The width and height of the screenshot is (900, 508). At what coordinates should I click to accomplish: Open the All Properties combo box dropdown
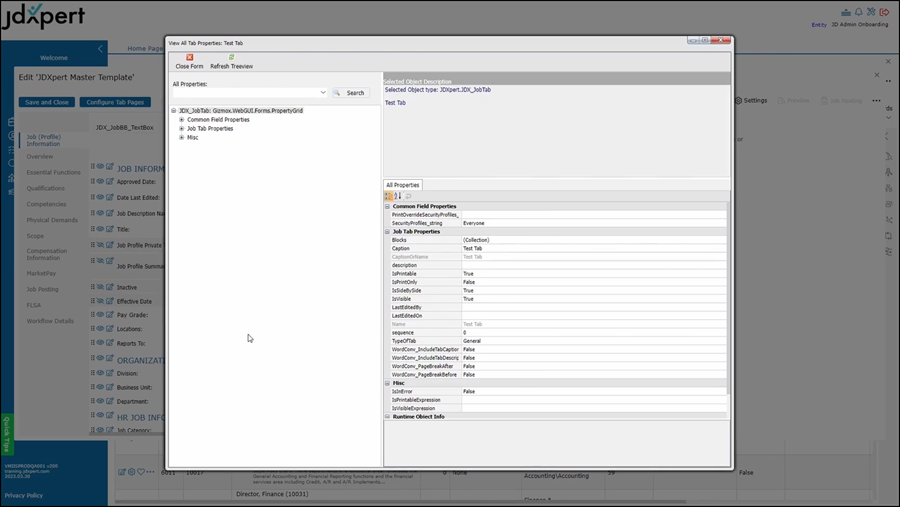click(x=323, y=93)
